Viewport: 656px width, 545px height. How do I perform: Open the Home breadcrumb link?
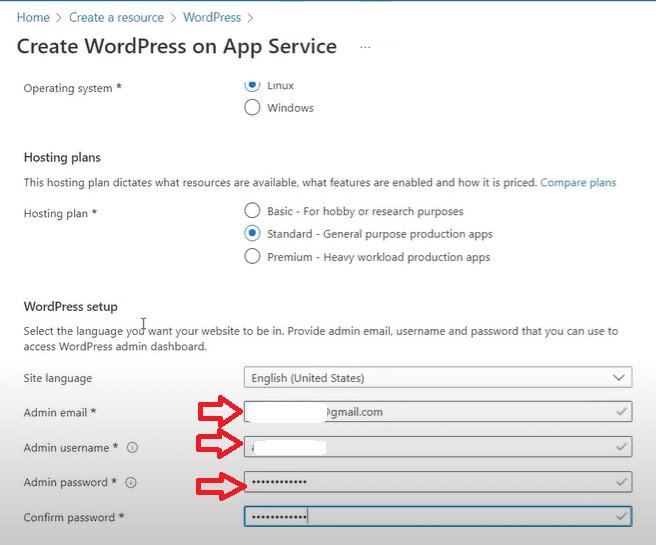[33, 18]
